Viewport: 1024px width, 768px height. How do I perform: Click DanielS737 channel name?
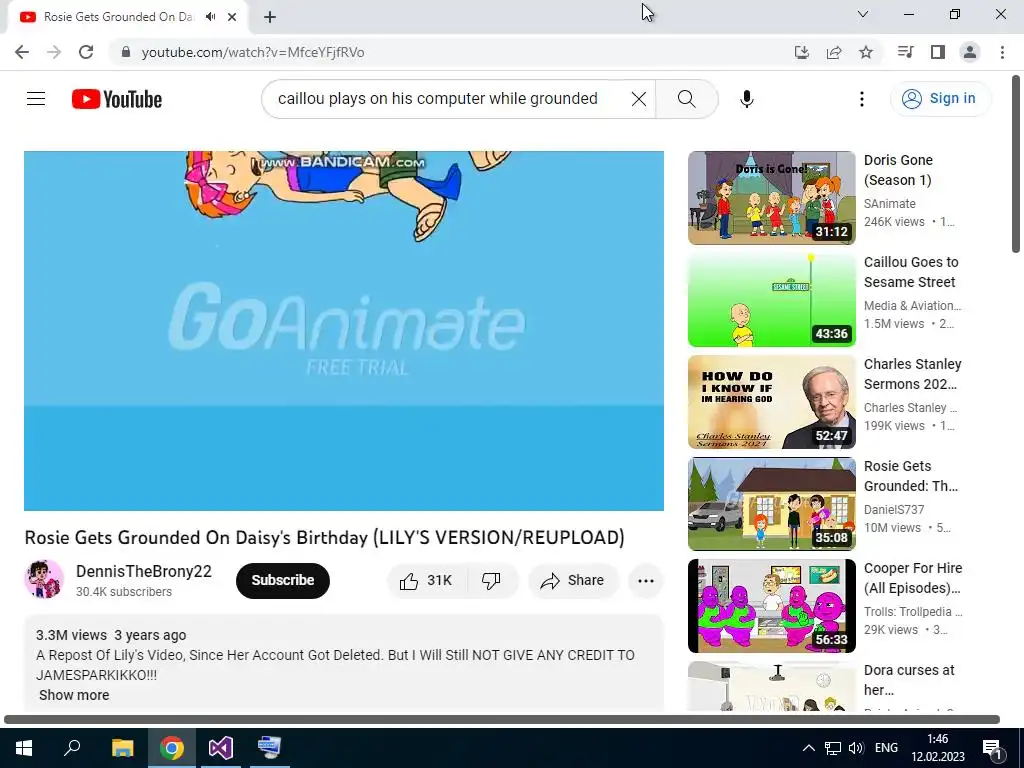pyautogui.click(x=894, y=509)
